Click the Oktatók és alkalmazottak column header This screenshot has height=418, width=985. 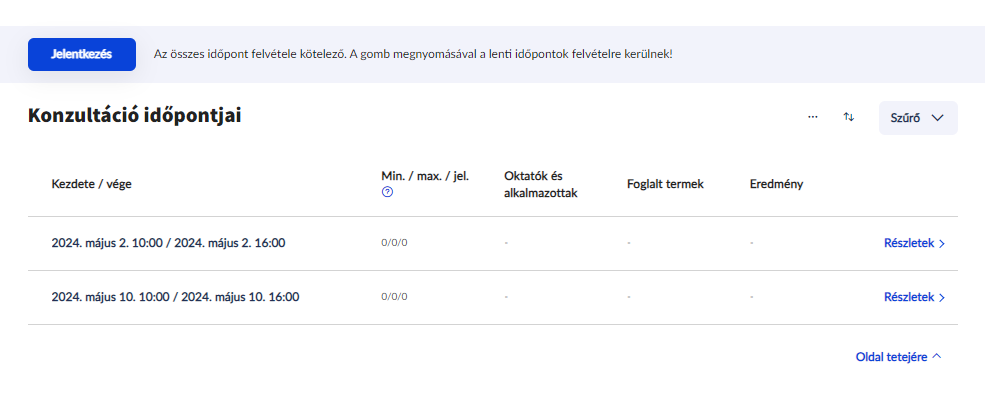tap(541, 184)
